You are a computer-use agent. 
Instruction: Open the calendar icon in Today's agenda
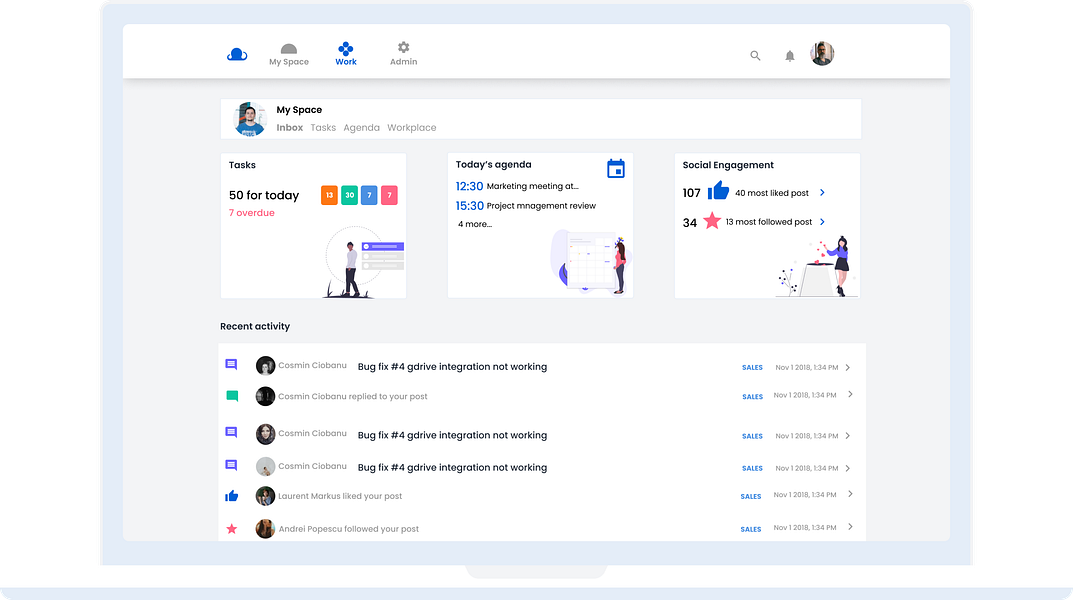616,168
